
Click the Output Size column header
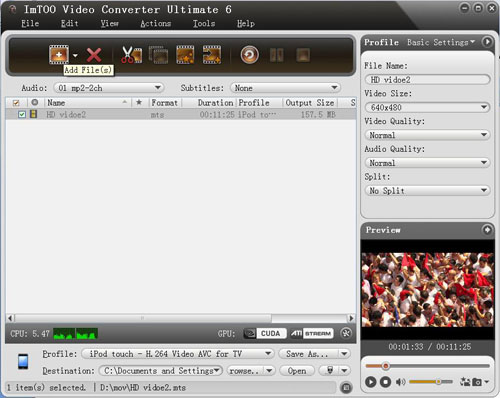coord(310,103)
